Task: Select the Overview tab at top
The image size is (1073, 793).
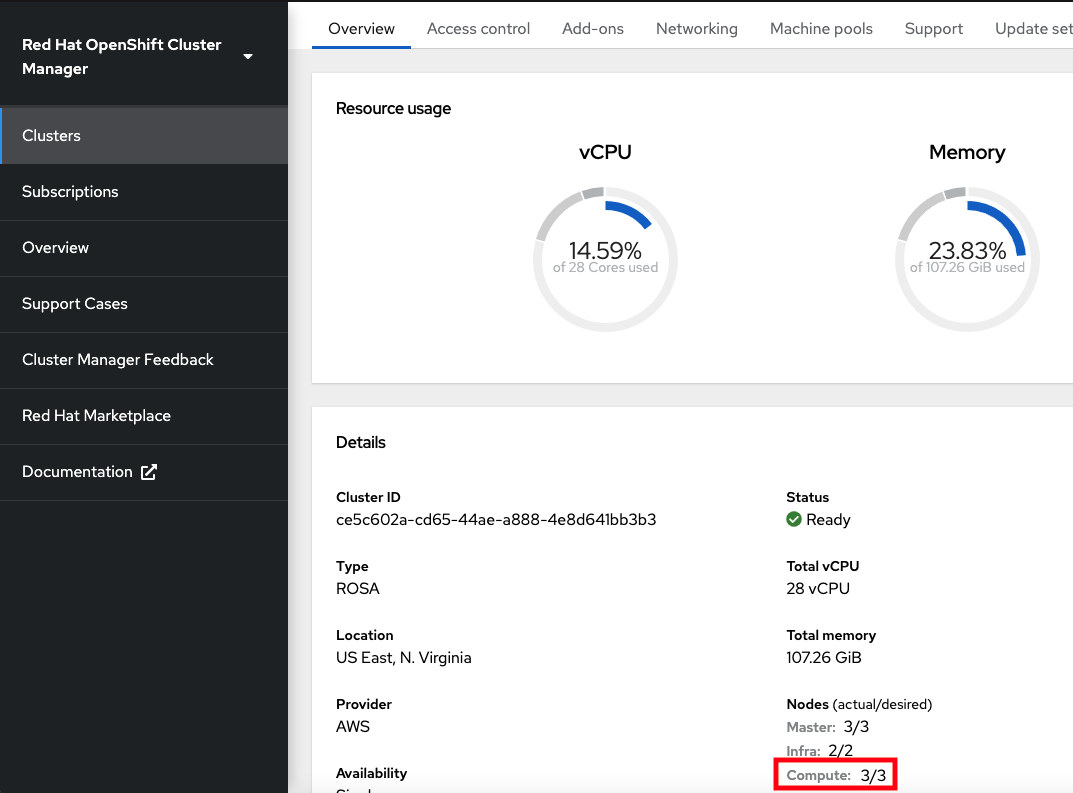Action: [x=361, y=29]
